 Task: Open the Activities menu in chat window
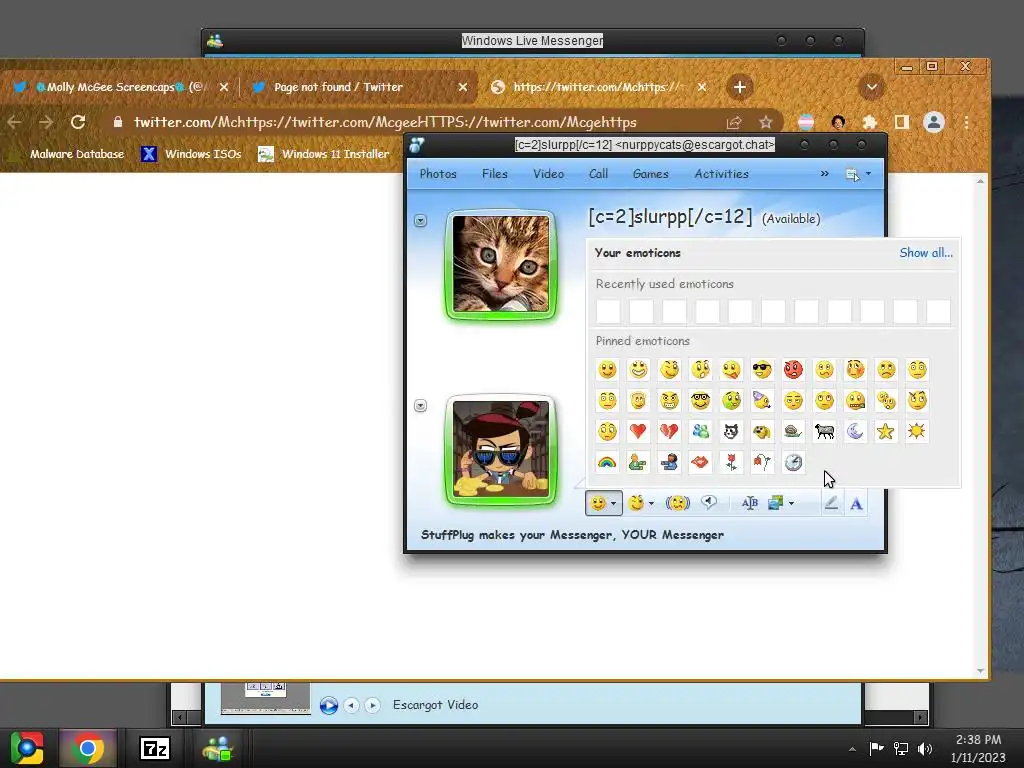pyautogui.click(x=721, y=174)
